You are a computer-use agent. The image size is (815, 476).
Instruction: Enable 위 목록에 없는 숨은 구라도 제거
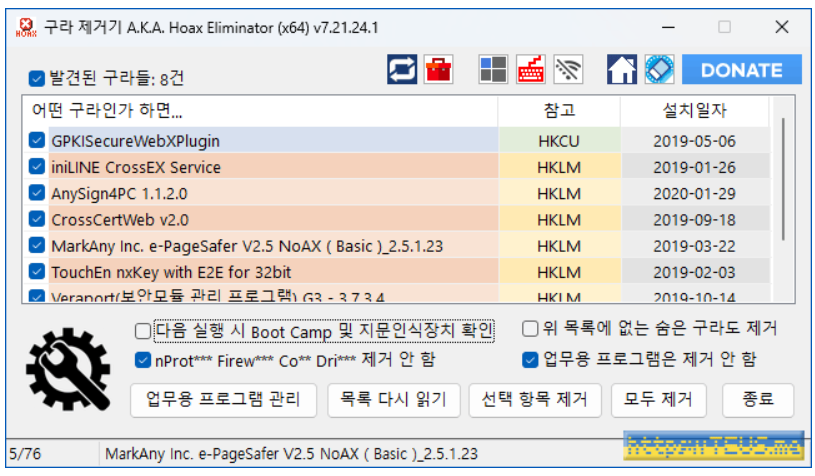pyautogui.click(x=530, y=328)
